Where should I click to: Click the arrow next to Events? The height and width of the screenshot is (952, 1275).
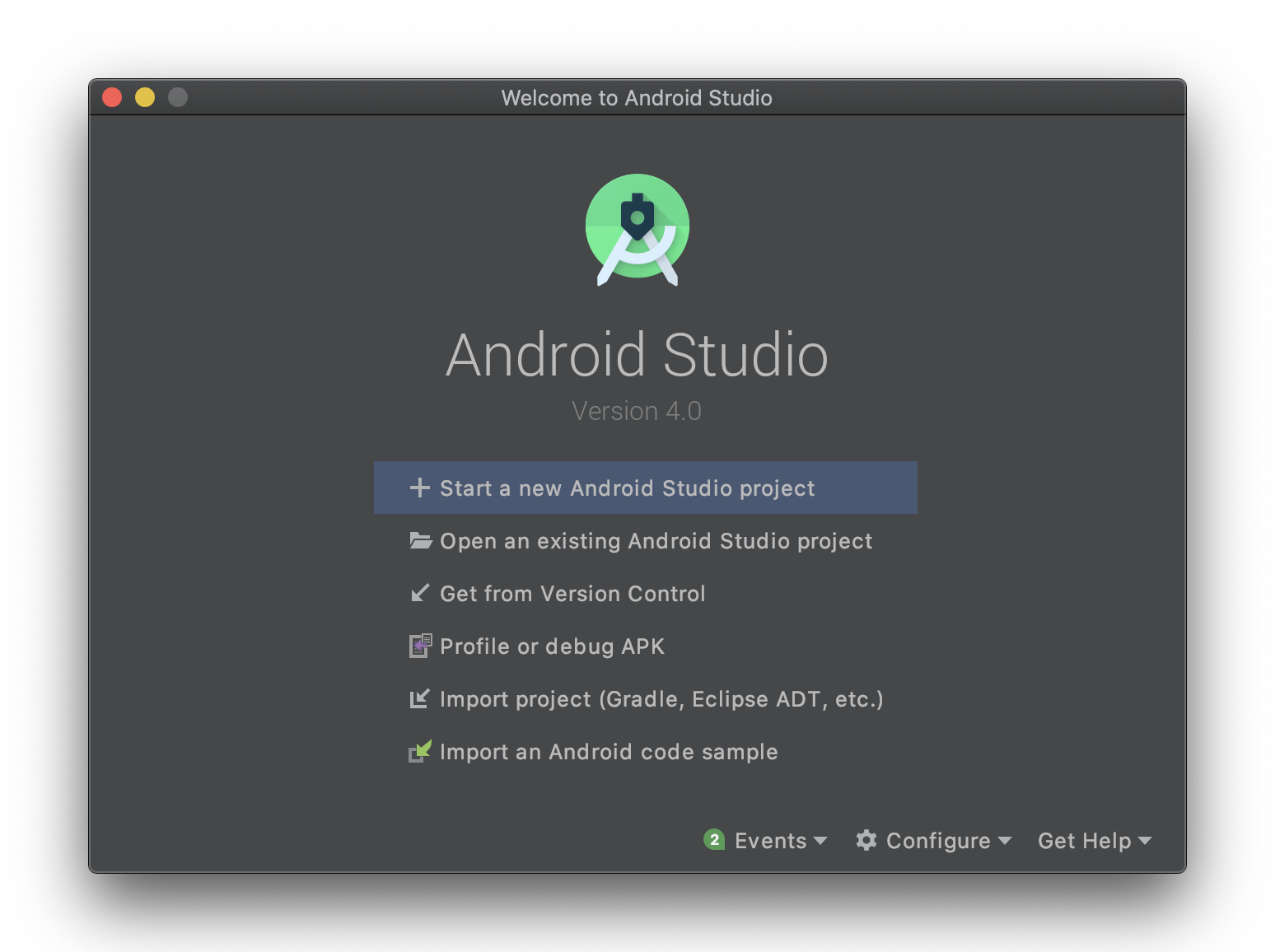click(x=820, y=841)
